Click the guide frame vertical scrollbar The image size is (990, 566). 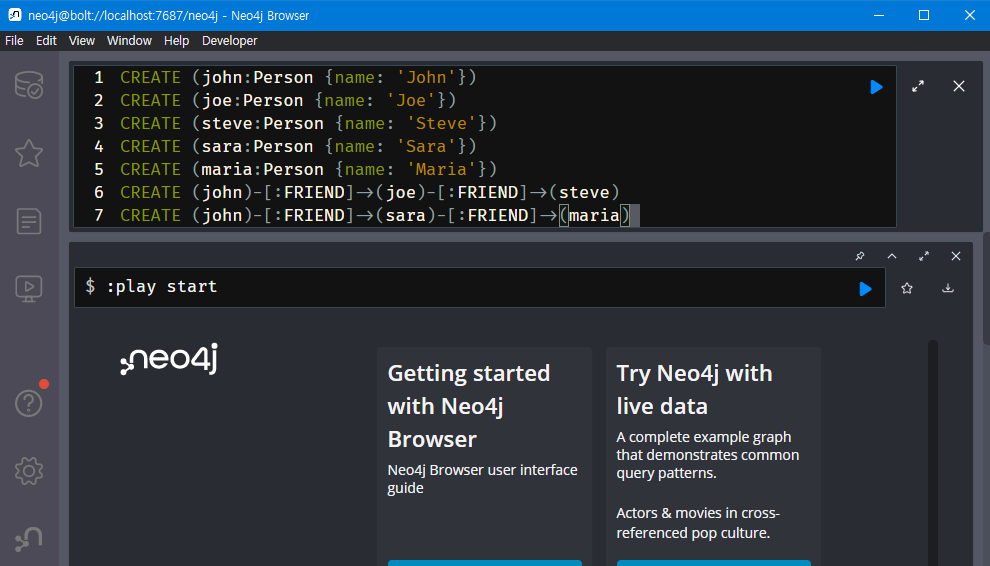(x=933, y=453)
